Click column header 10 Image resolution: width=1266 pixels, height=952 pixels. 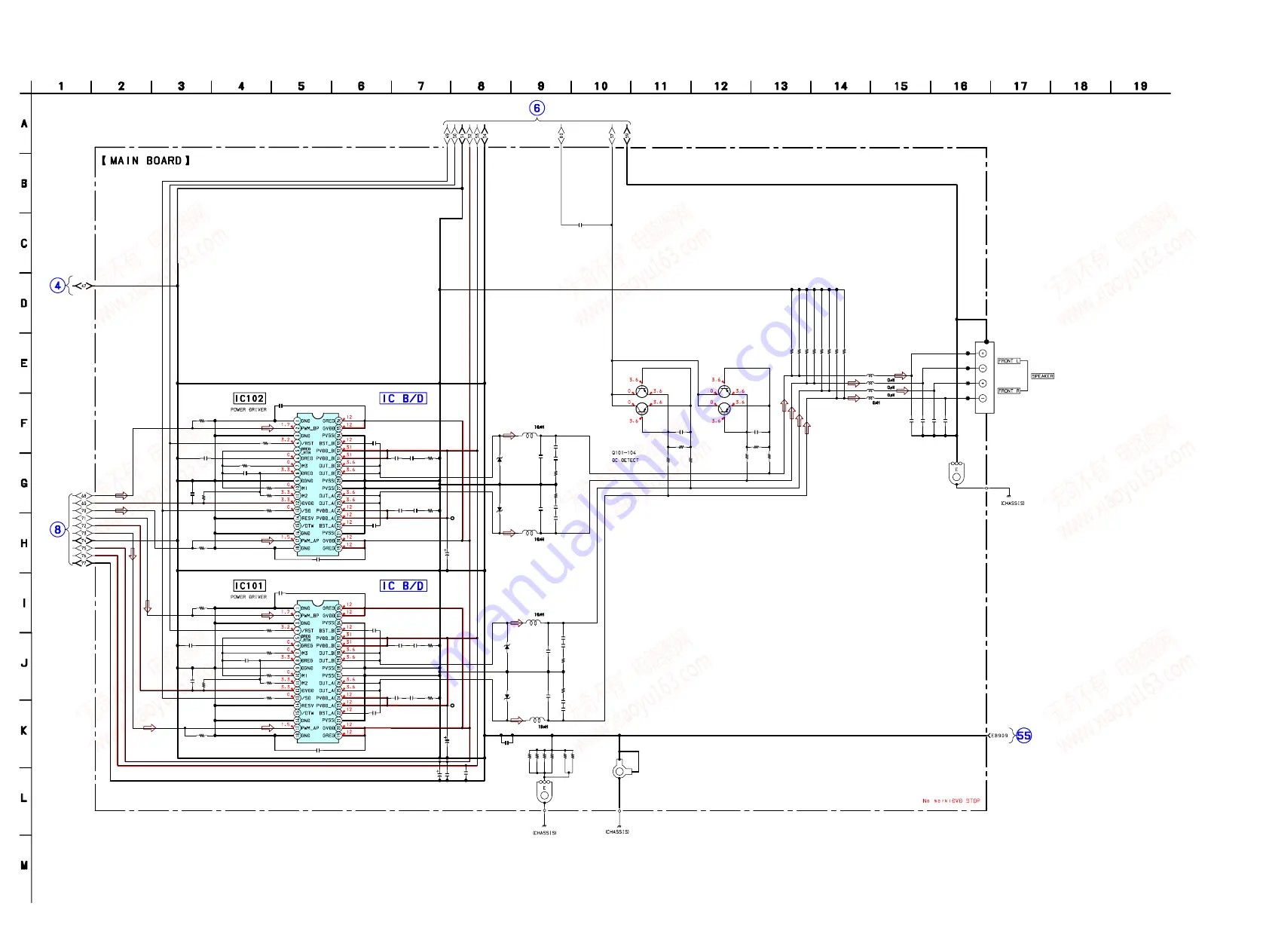pos(601,87)
